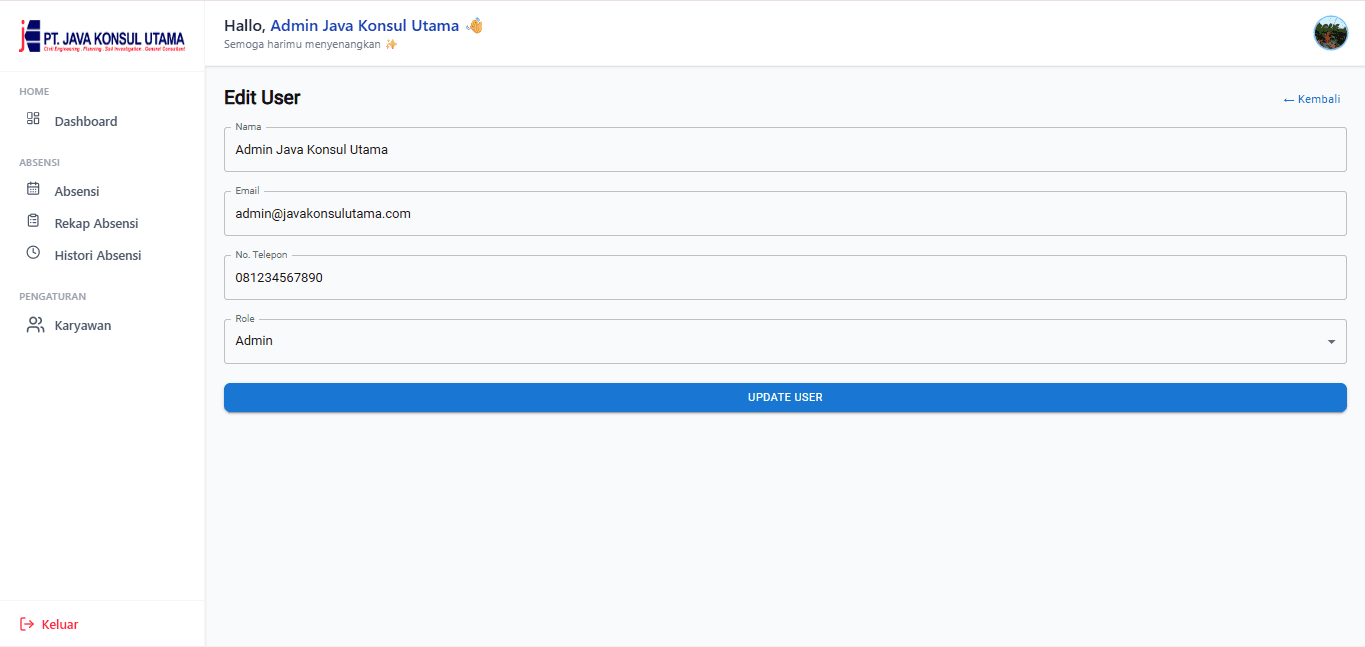The width and height of the screenshot is (1365, 647).
Task: Click Keluar to log out
Action: 60,623
